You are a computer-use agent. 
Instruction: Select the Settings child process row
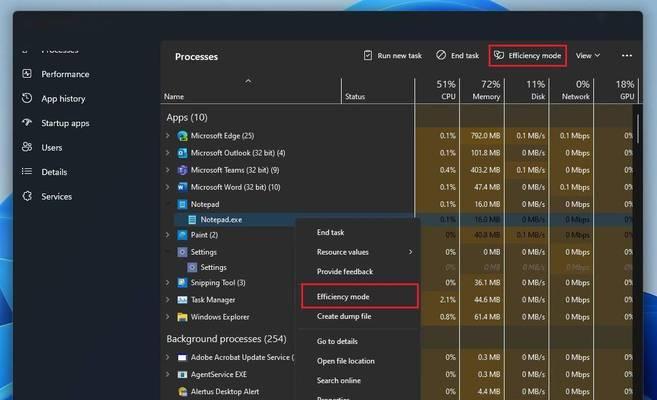point(213,267)
